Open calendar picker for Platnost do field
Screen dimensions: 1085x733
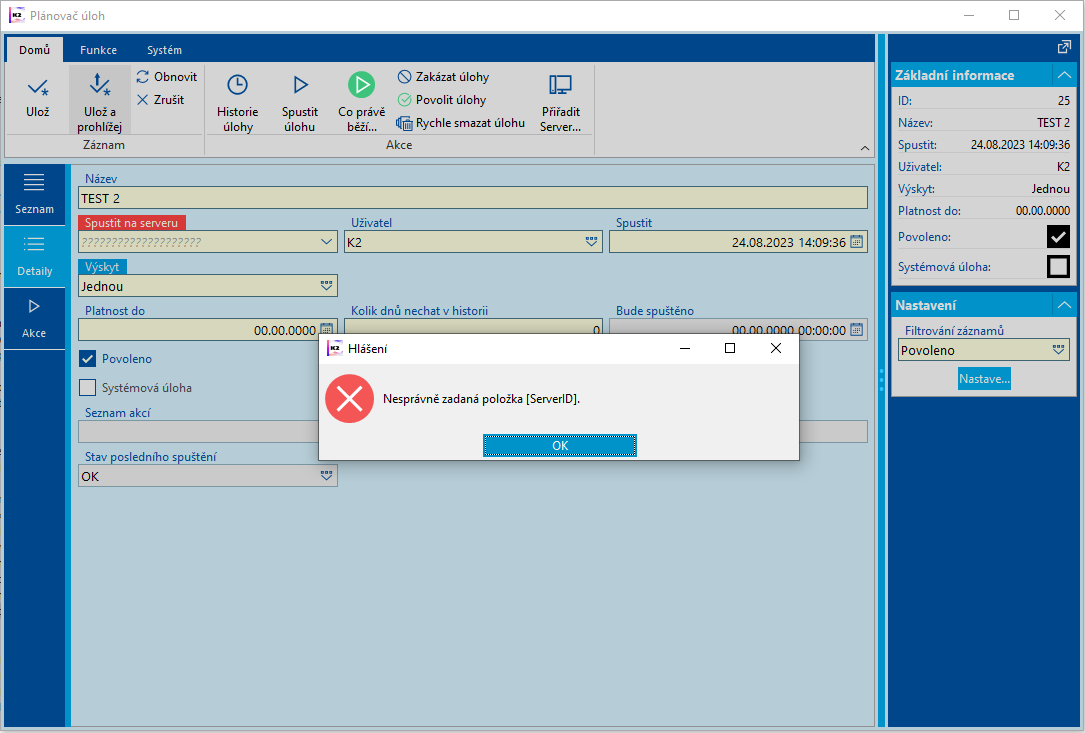click(327, 329)
